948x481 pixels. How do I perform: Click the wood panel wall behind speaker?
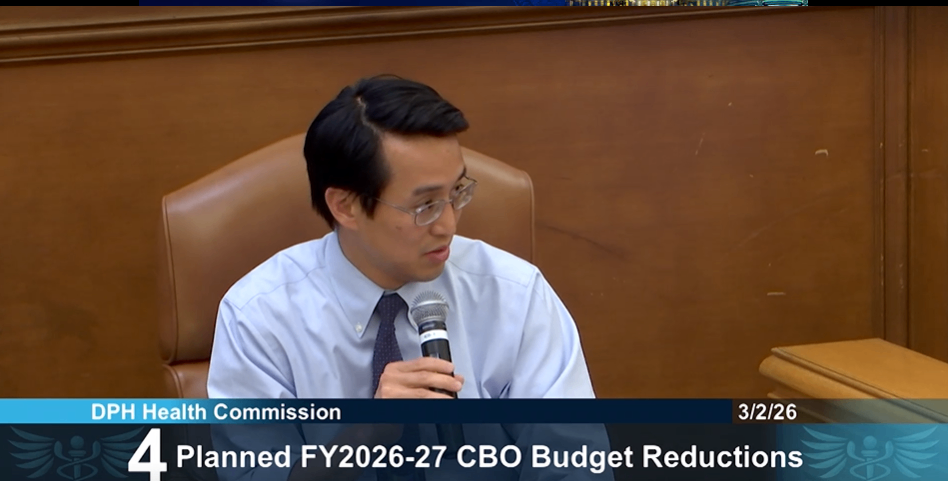(x=680, y=180)
